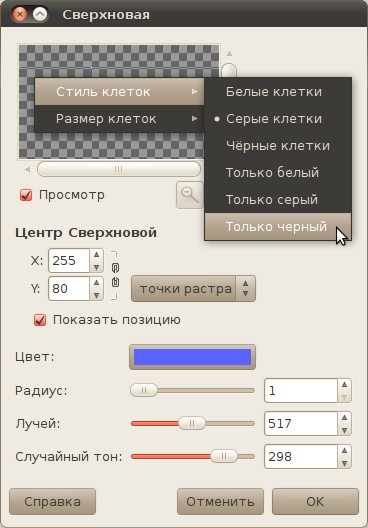Click the preview scroll up arrow

point(229,53)
